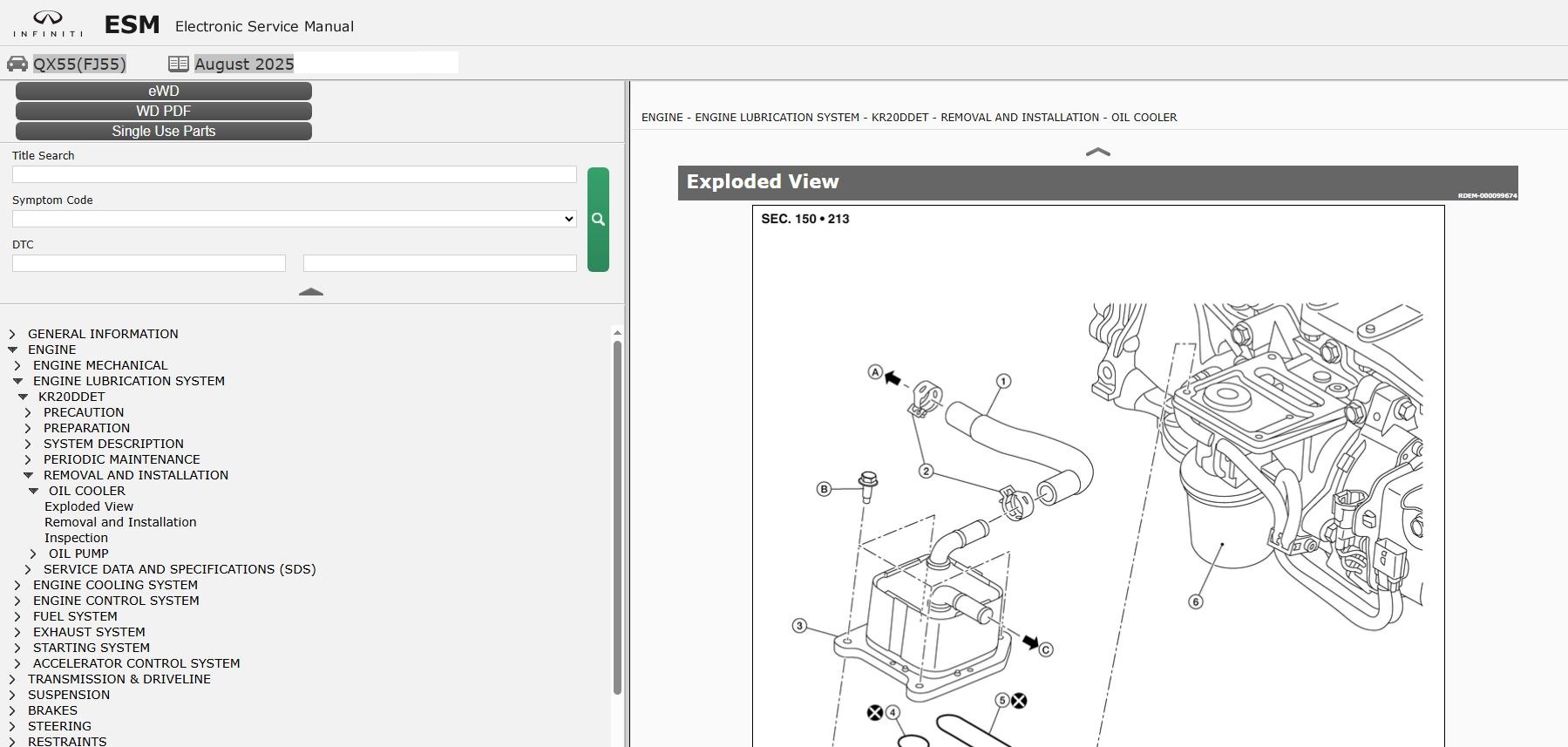Collapse the OIL COOLER node arrow
1568x747 pixels.
click(x=33, y=491)
